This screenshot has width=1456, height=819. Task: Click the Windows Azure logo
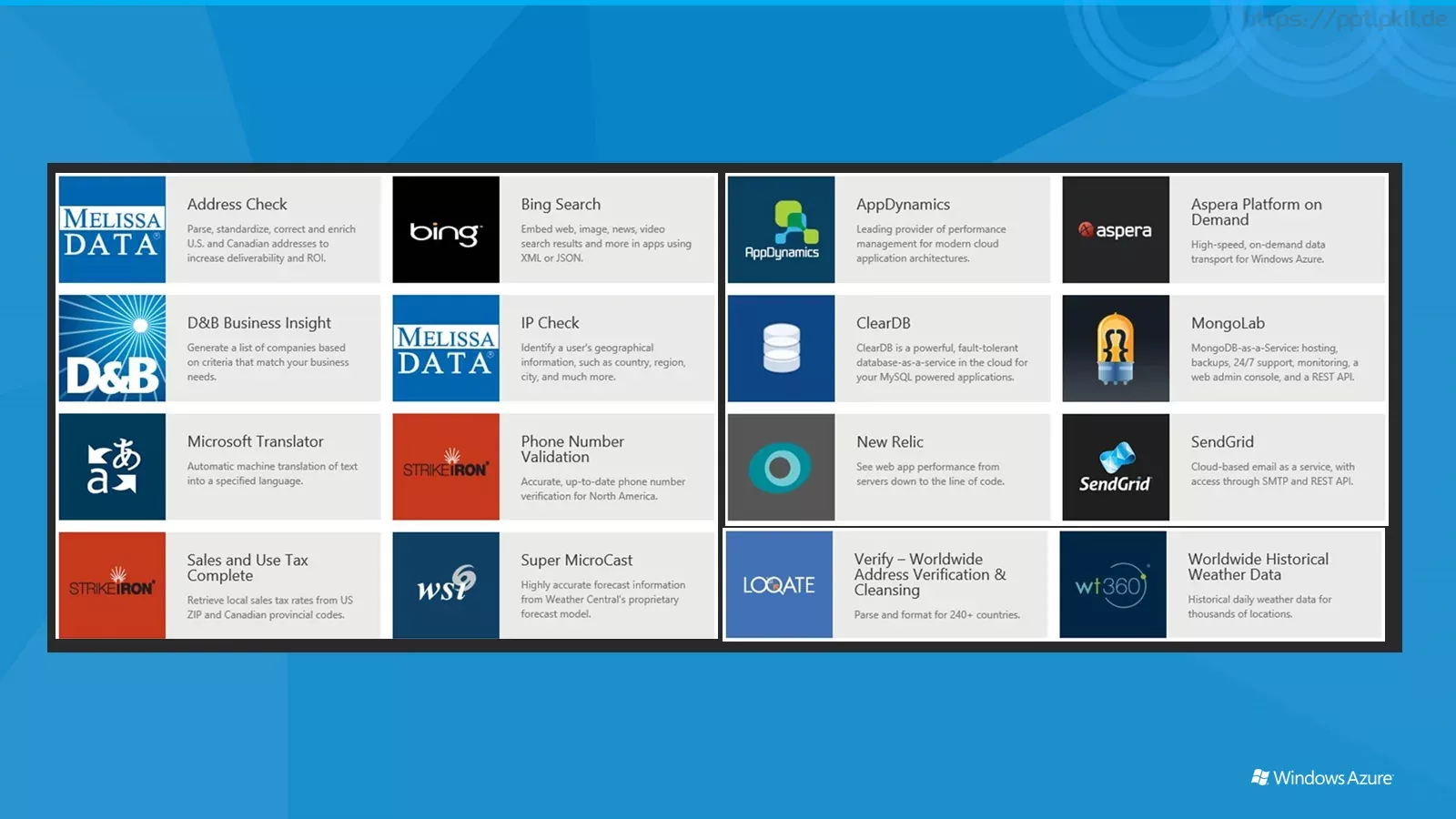pyautogui.click(x=1322, y=778)
